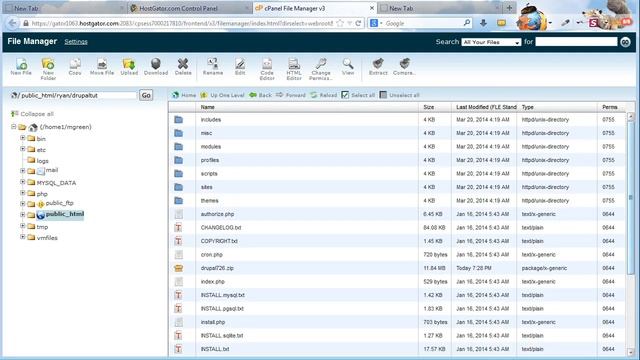Select the Copy toolbar icon

point(75,67)
